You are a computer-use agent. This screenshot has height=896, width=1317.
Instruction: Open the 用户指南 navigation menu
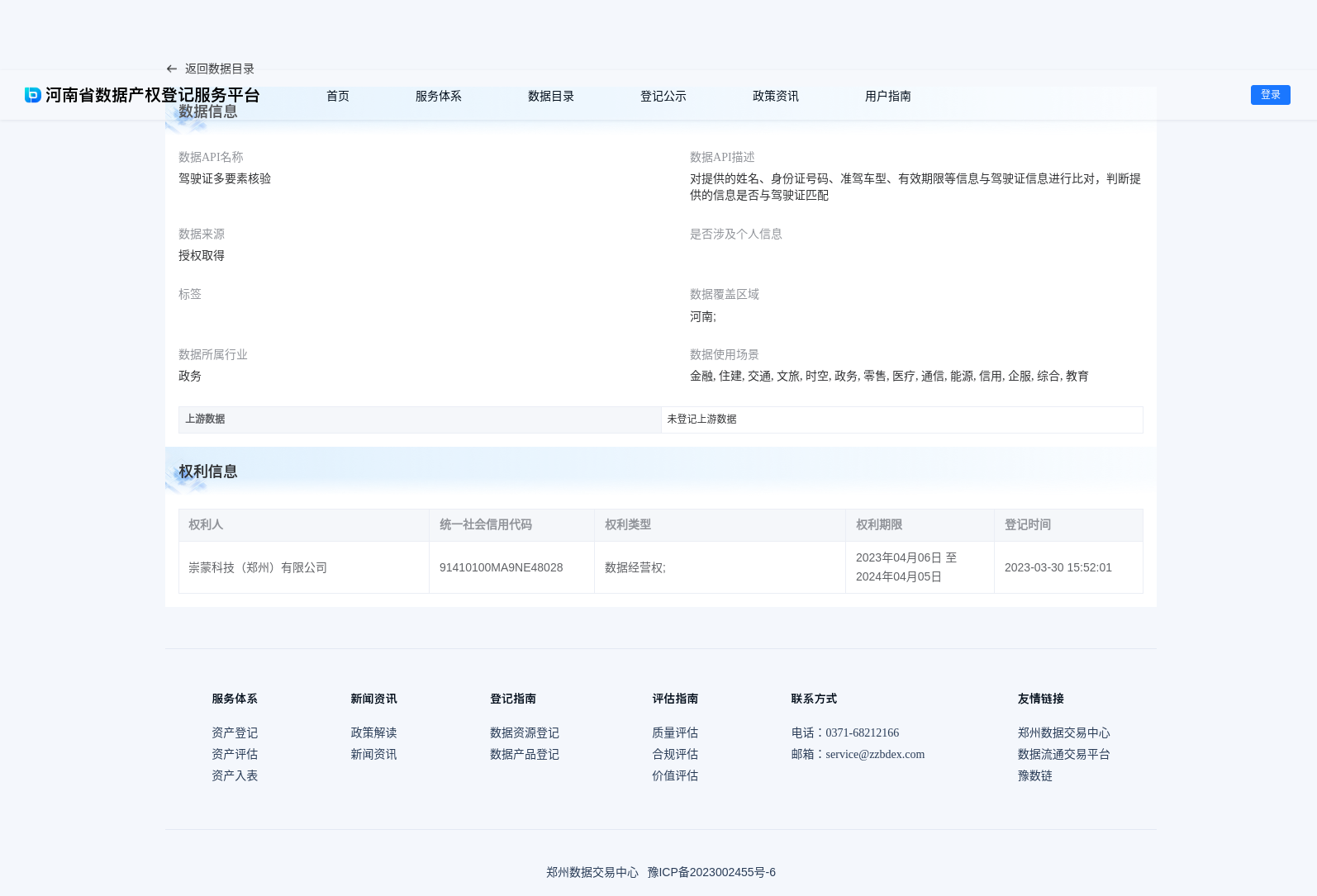(x=888, y=96)
